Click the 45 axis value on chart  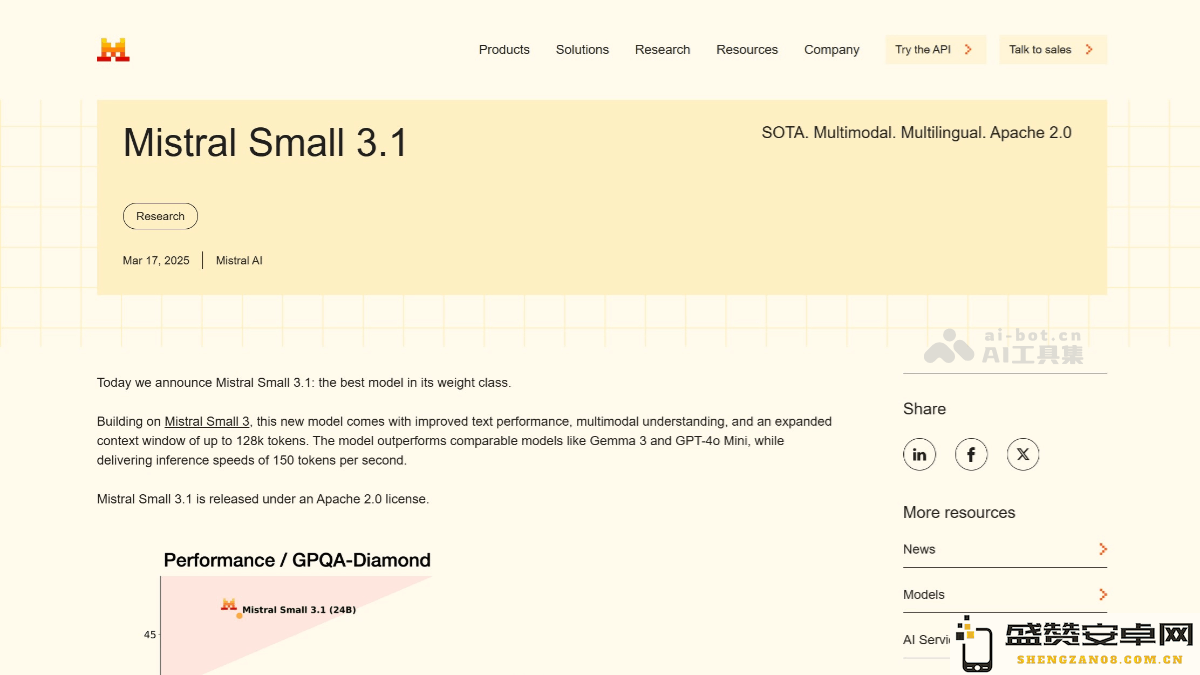(x=150, y=634)
